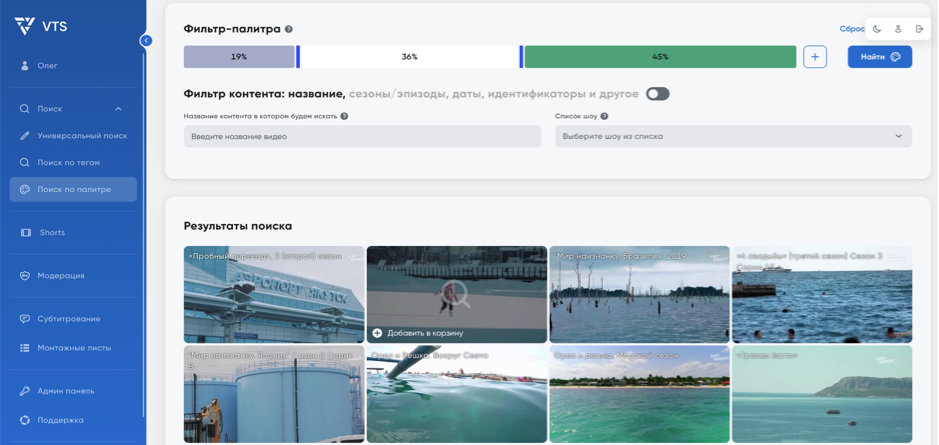Click Добавить в корзину on the thumbnail

point(425,333)
